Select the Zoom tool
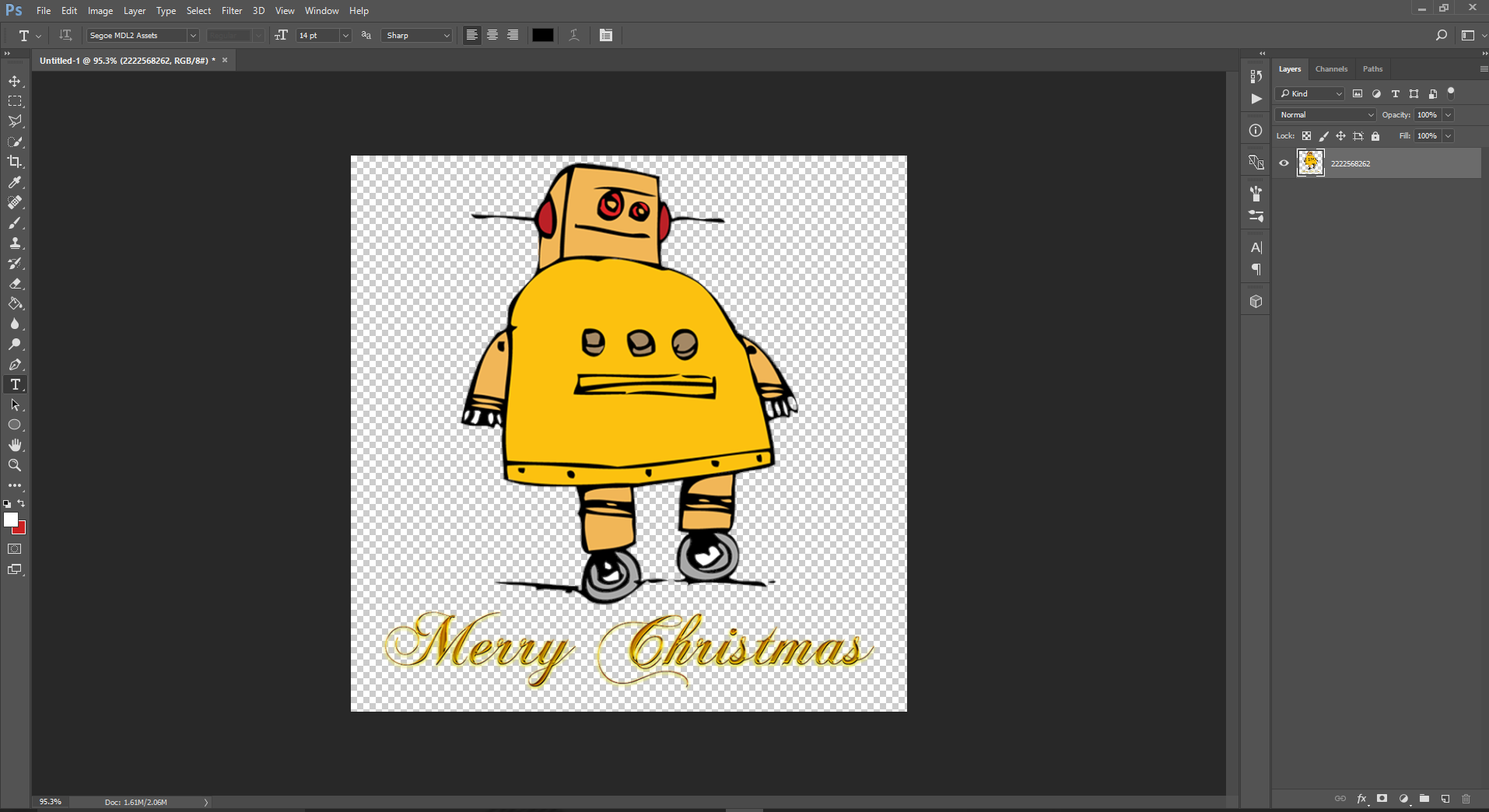 click(15, 465)
